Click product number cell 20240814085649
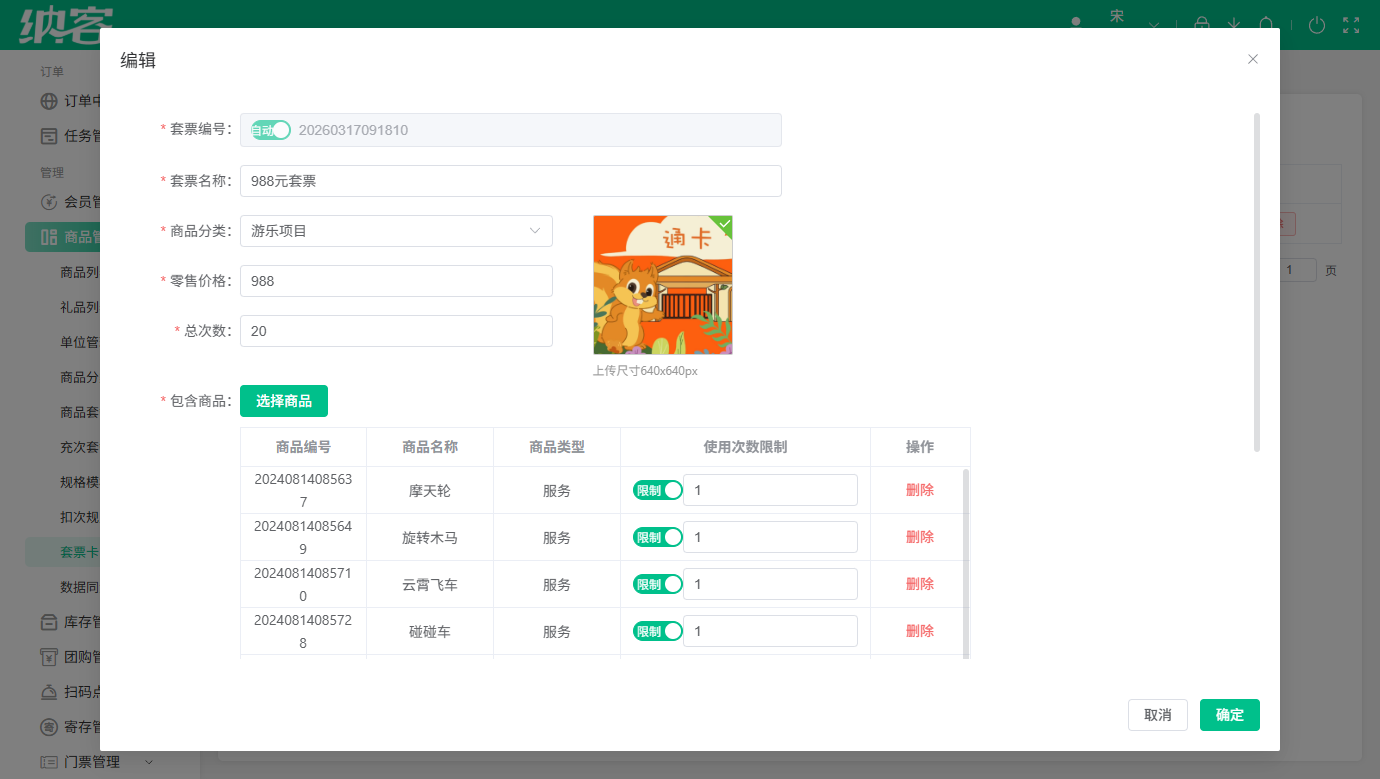Image resolution: width=1380 pixels, height=779 pixels. pyautogui.click(x=303, y=537)
